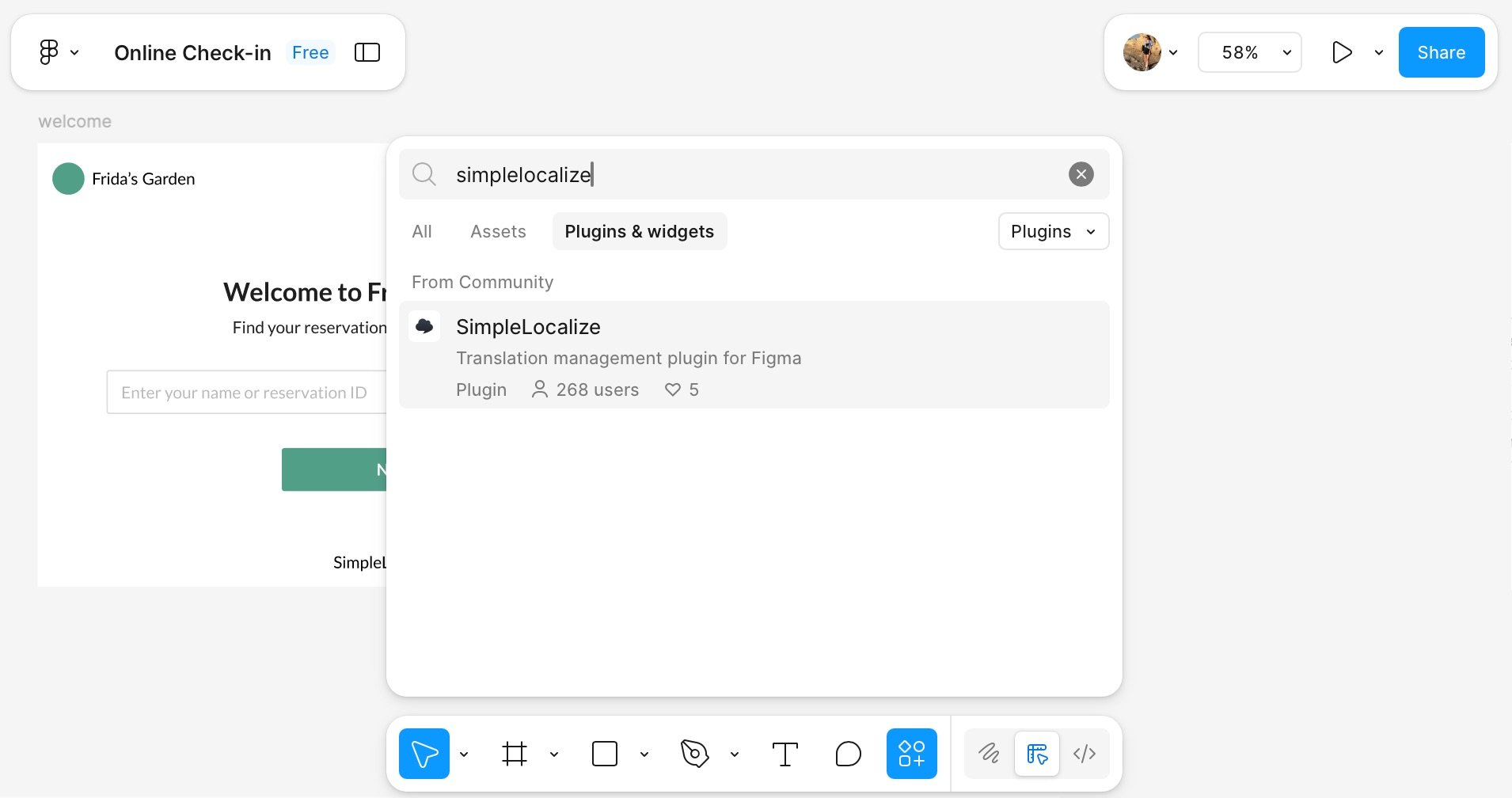
Task: Click the Find your reservation text
Action: click(x=310, y=328)
